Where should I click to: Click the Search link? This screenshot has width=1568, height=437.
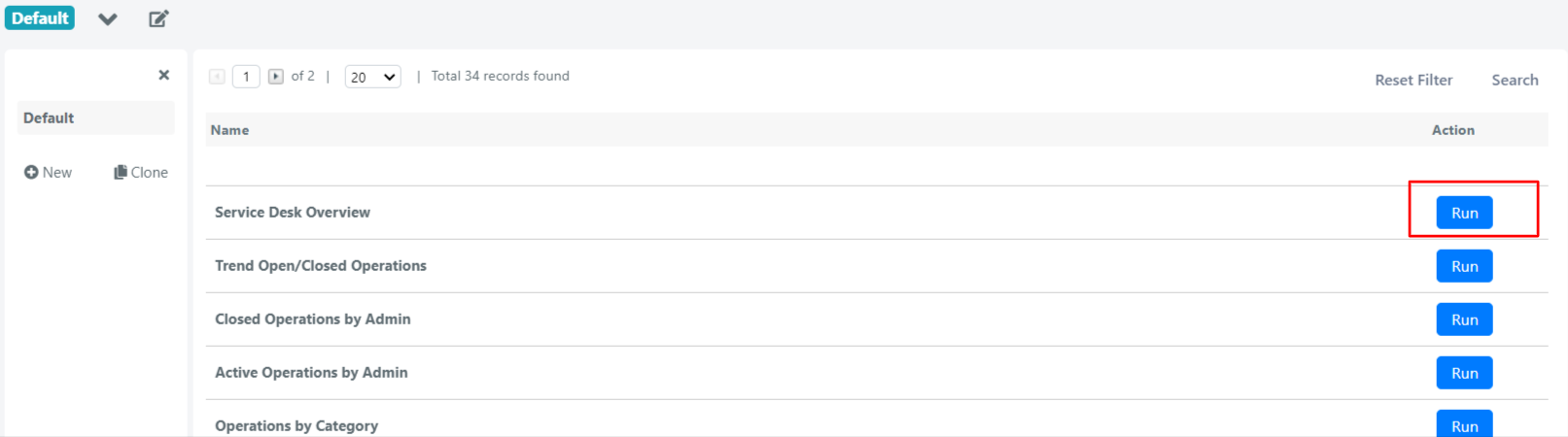tap(1515, 80)
